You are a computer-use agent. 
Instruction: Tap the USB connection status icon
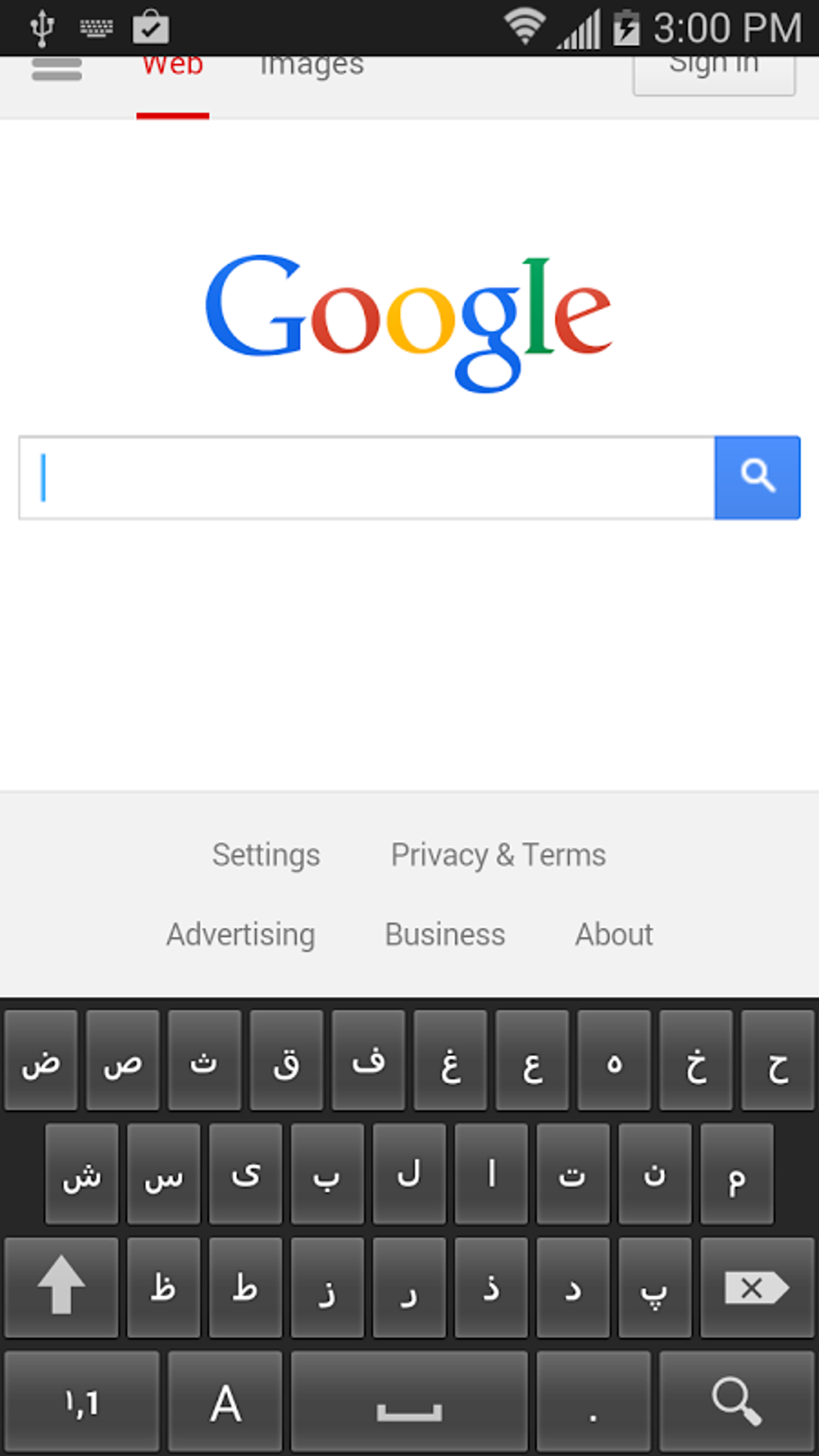click(42, 28)
